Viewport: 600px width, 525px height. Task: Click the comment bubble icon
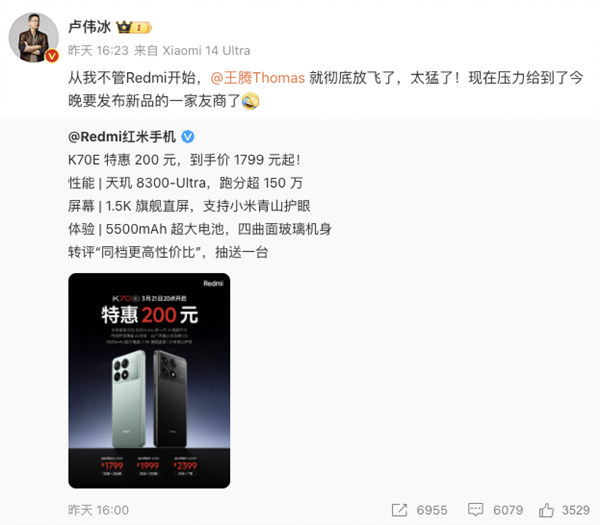(x=476, y=510)
